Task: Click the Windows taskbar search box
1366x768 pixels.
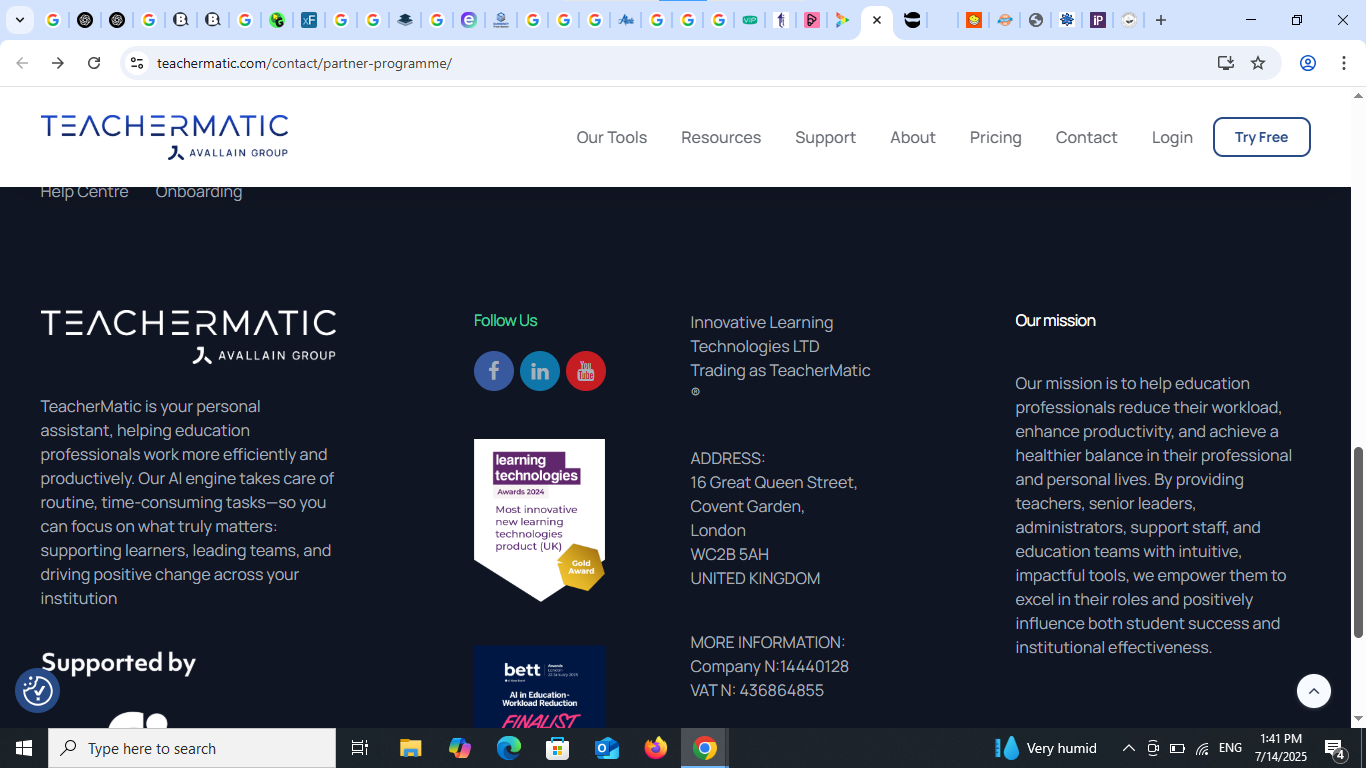Action: (192, 748)
